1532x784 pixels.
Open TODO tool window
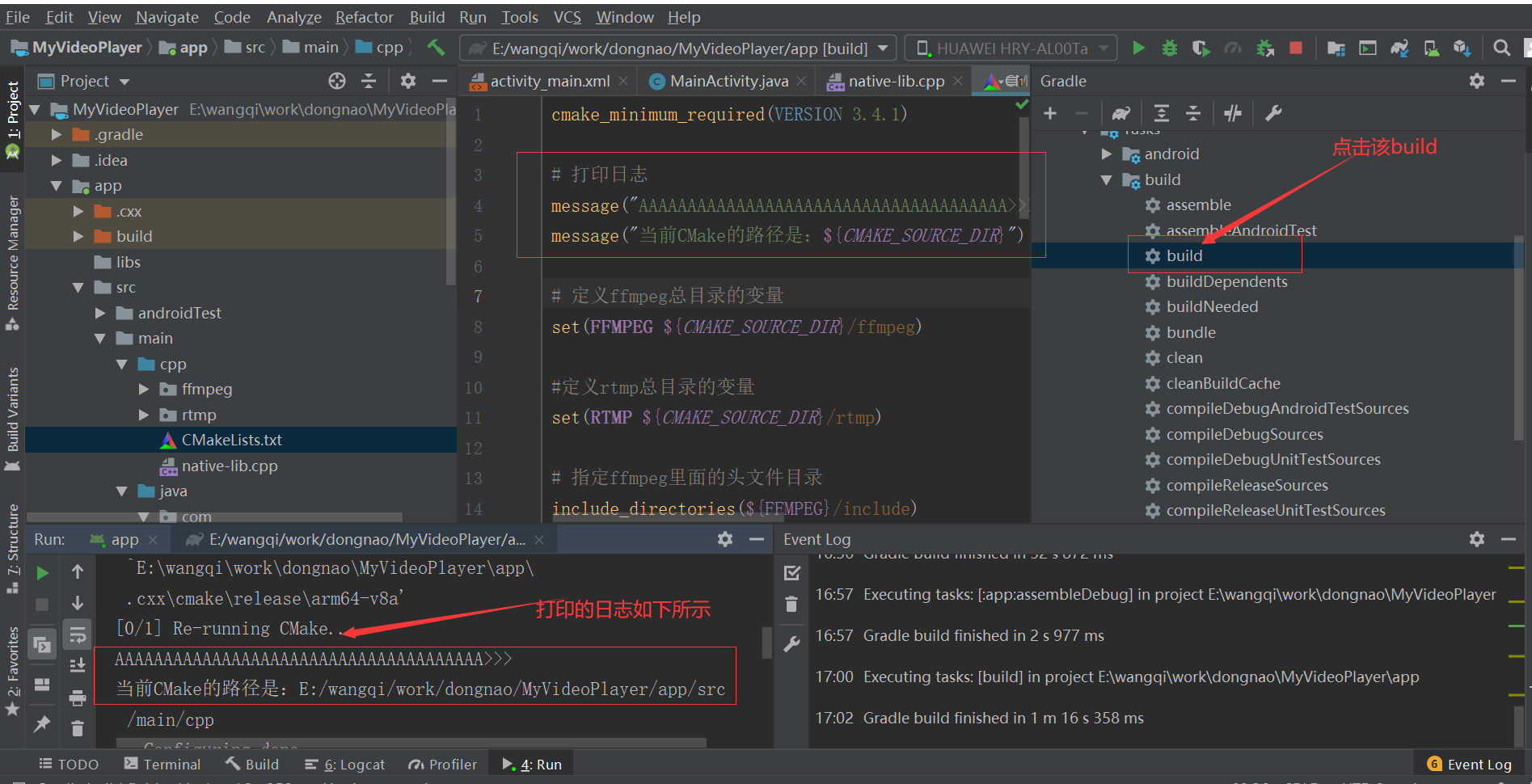click(x=69, y=764)
